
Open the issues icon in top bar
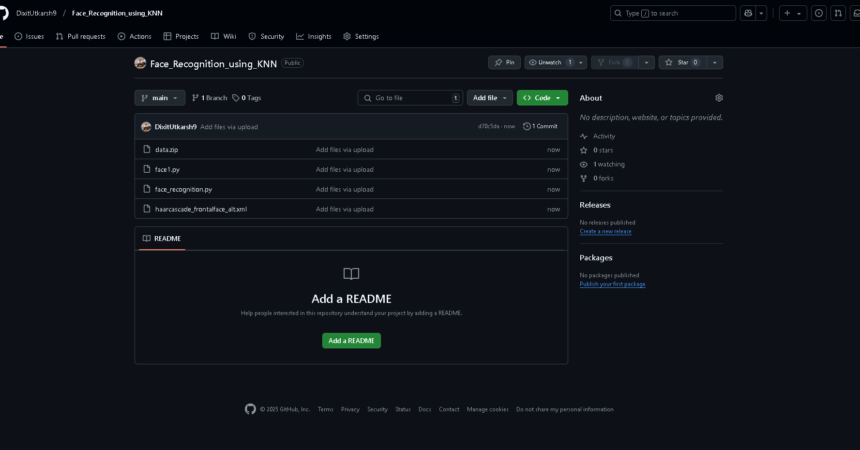click(x=818, y=13)
